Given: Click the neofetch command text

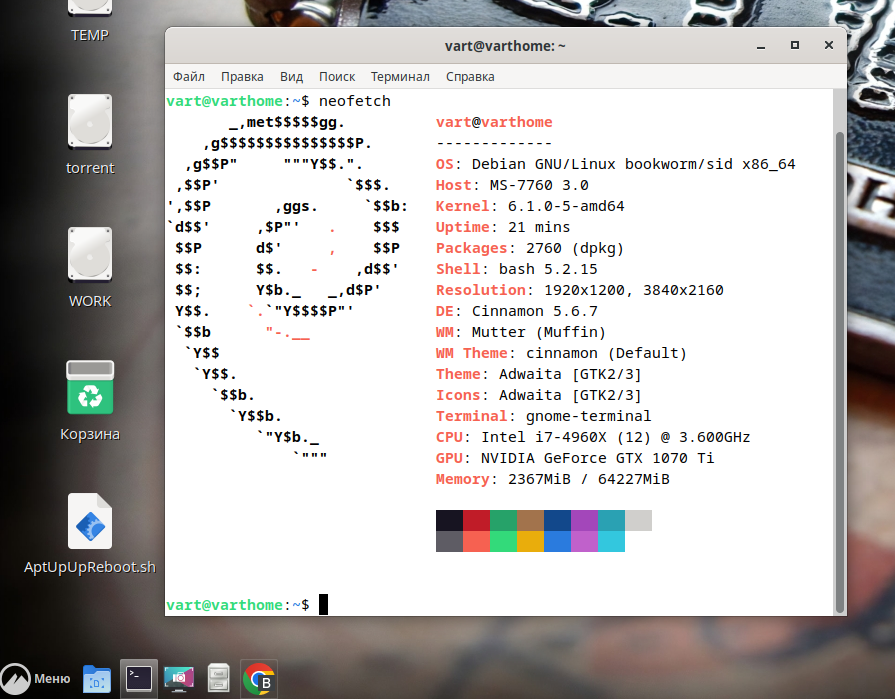Looking at the screenshot, I should coord(354,101).
